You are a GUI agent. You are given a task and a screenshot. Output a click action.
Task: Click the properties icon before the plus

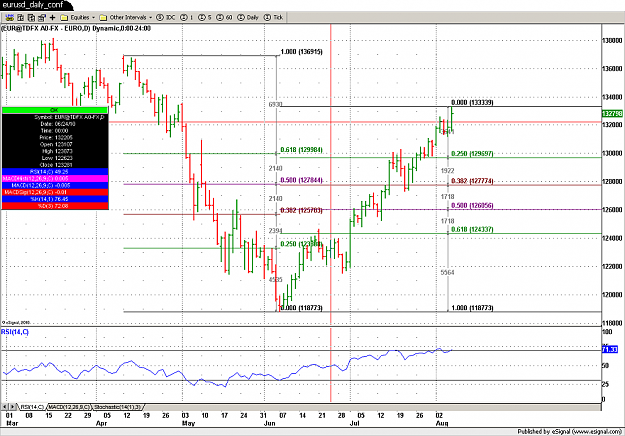41,18
